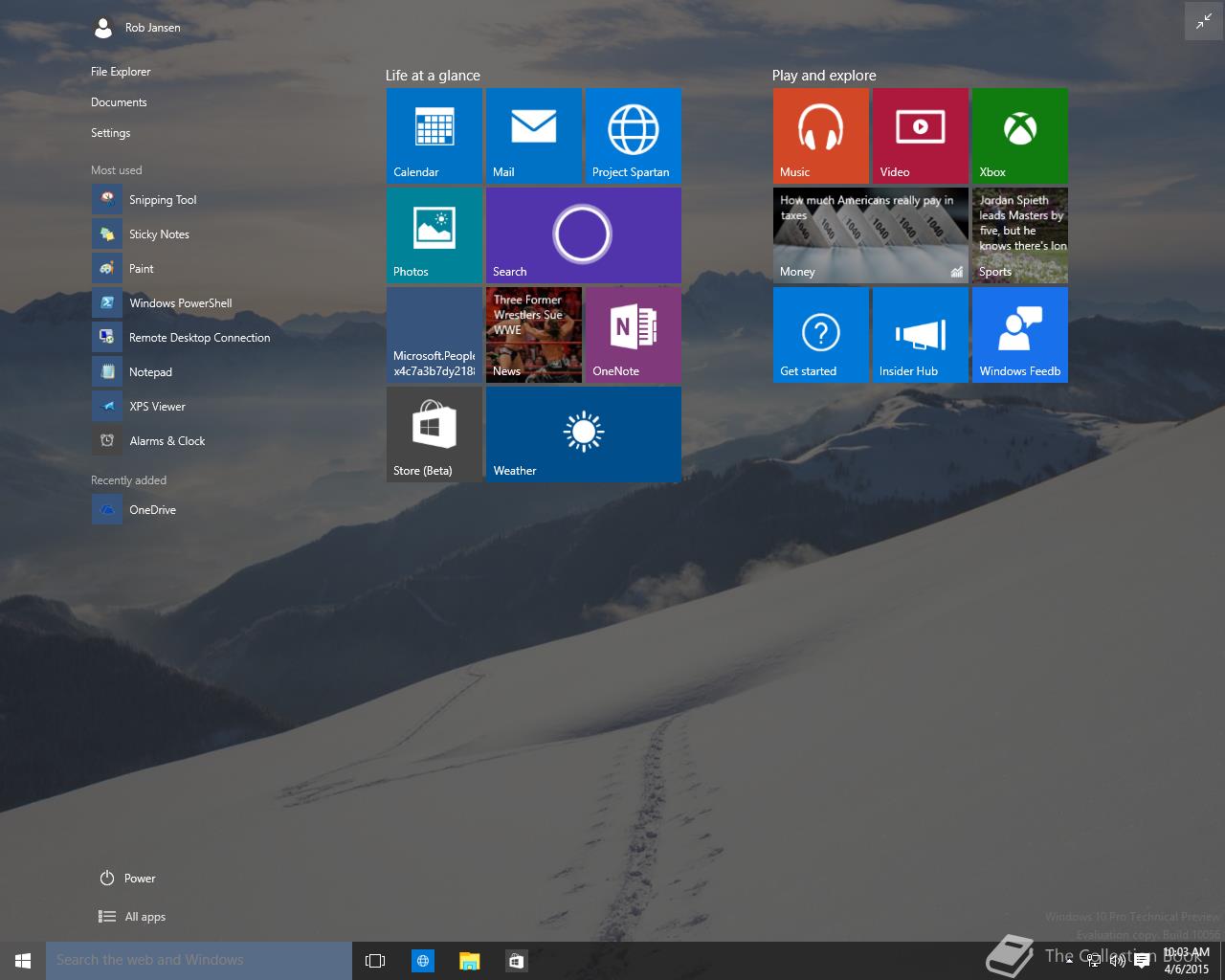This screenshot has height=980, width=1225.
Task: Open the Store (Beta) tile
Action: [434, 434]
